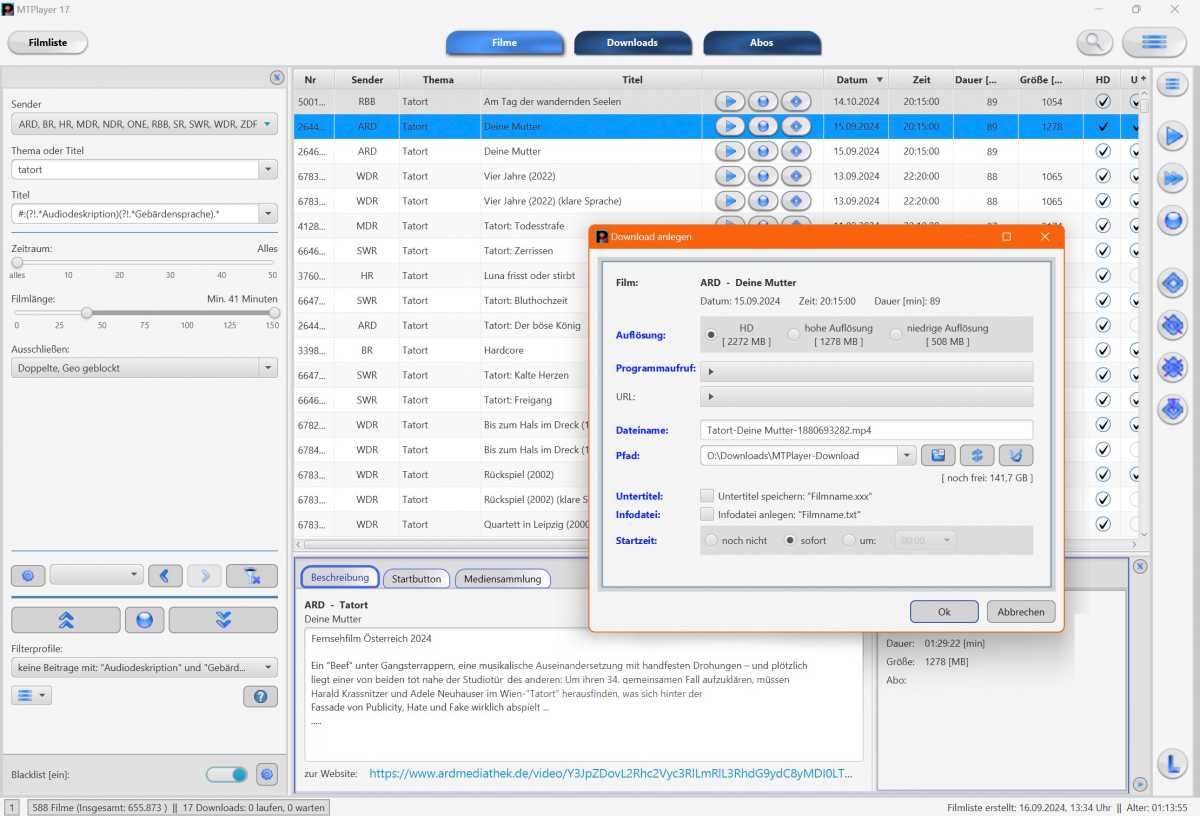Click play button in the RBB Tatort row
This screenshot has height=816, width=1200.
click(x=730, y=101)
